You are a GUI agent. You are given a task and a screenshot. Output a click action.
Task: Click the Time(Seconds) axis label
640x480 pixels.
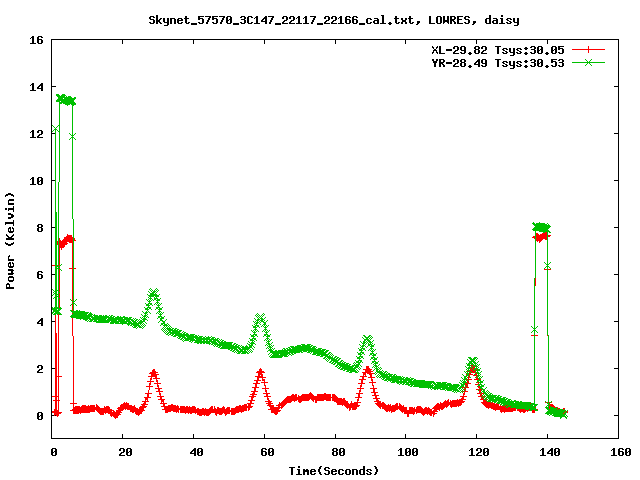tap(334, 471)
